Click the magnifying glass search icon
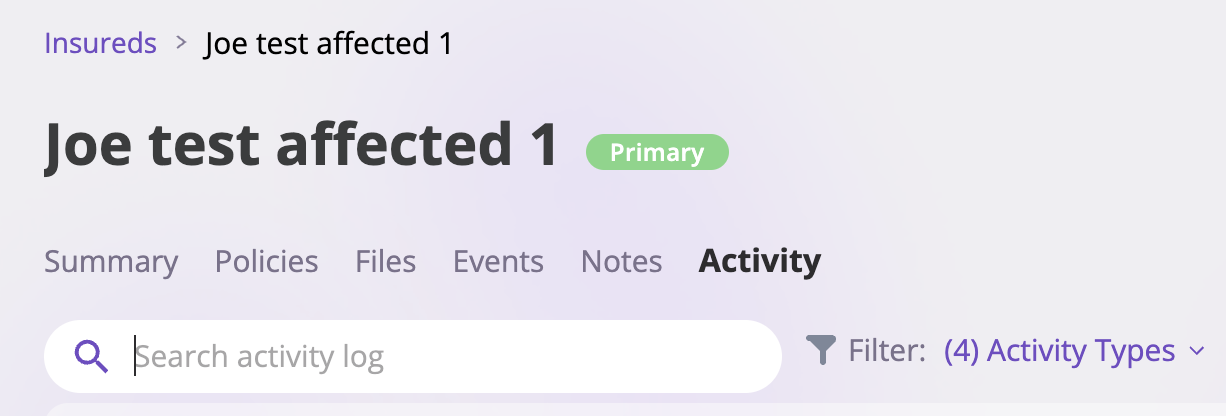 tap(92, 356)
